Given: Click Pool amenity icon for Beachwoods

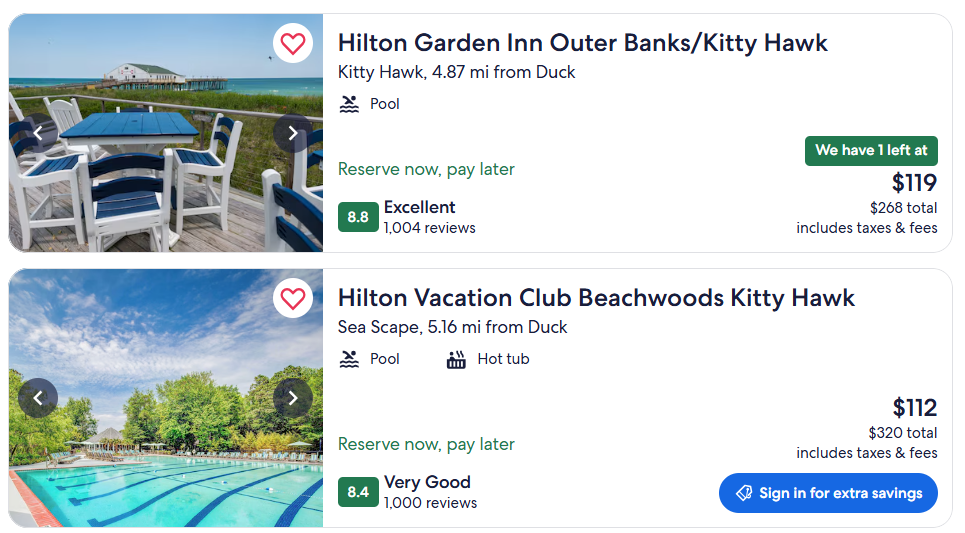Looking at the screenshot, I should coord(349,359).
